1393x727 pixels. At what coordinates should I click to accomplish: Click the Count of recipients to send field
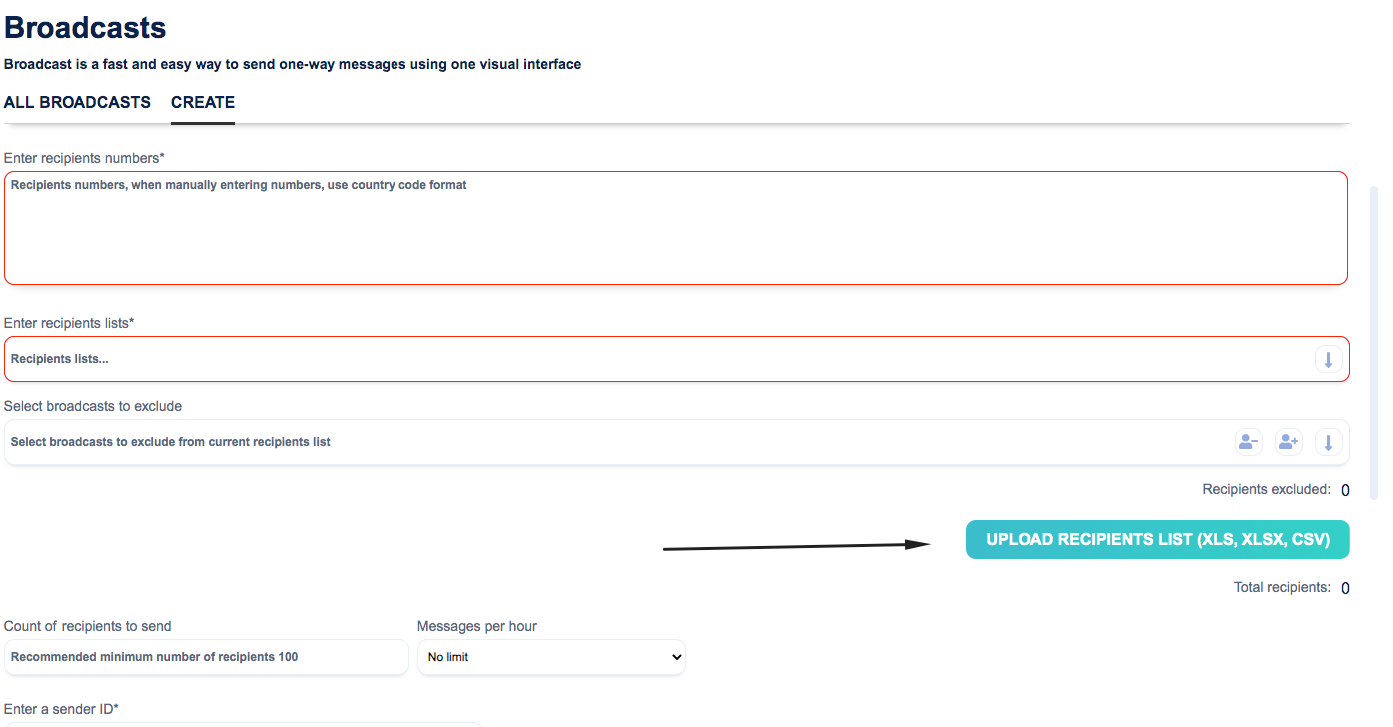pyautogui.click(x=206, y=657)
